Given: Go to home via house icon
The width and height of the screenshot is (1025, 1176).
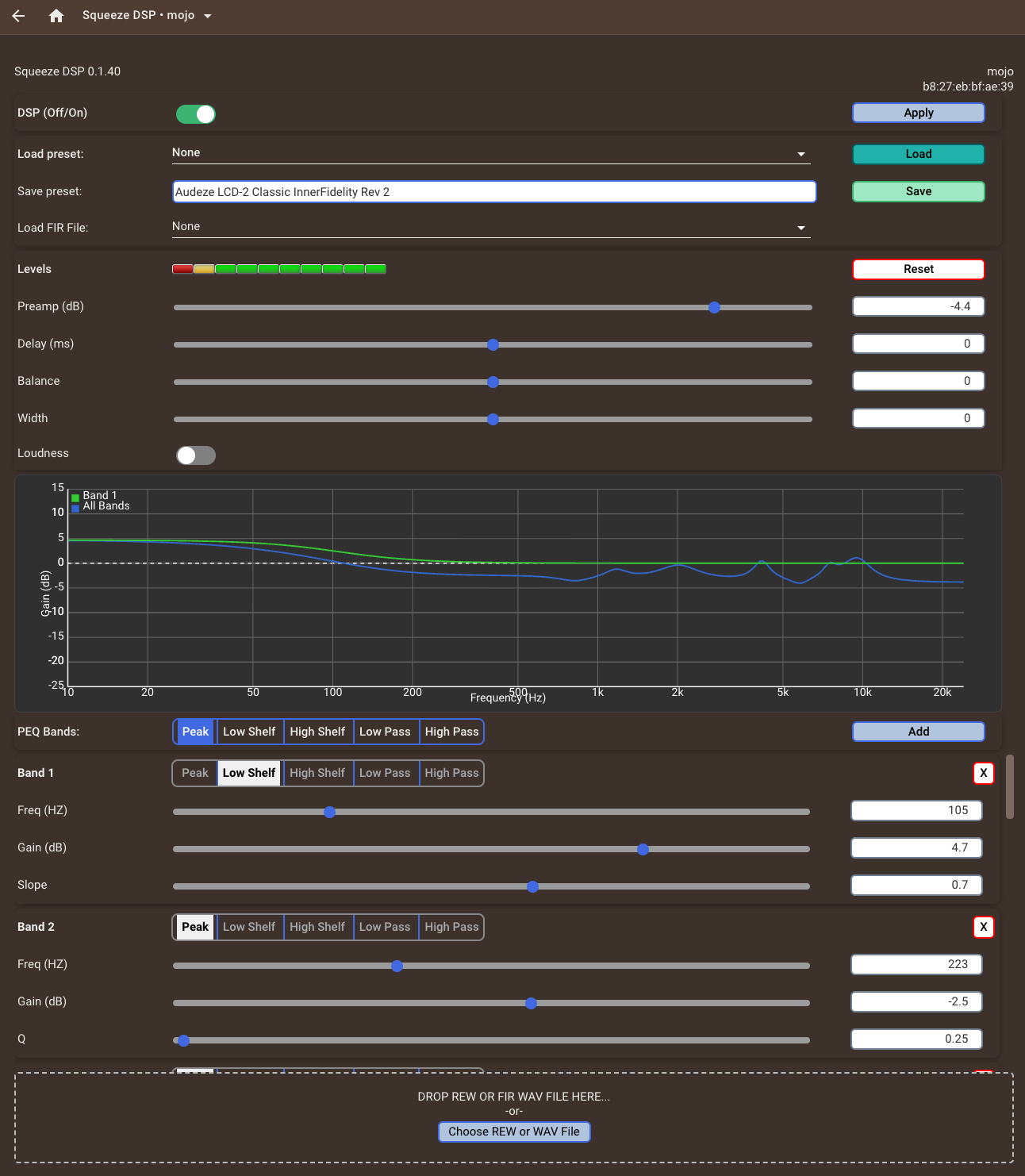Looking at the screenshot, I should [56, 16].
